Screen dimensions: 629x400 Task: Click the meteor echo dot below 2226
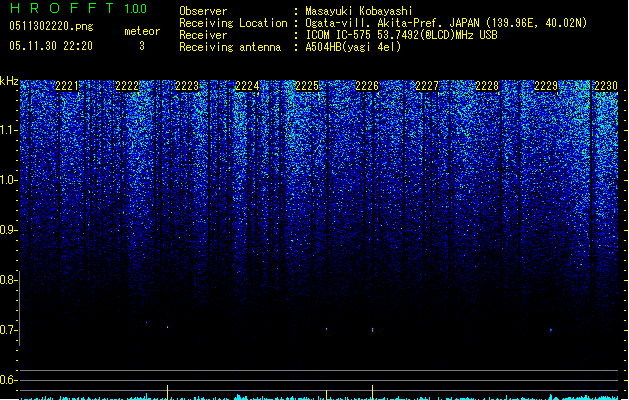point(373,330)
